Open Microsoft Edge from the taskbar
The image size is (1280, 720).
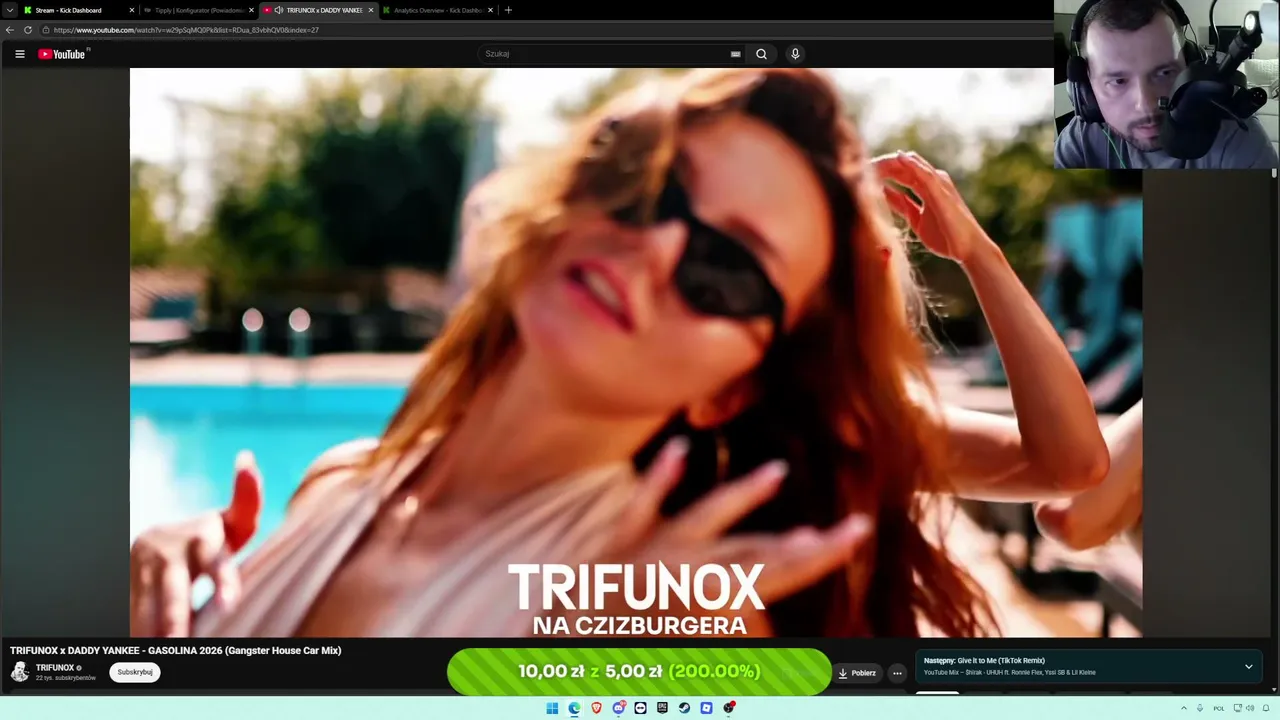pos(574,708)
